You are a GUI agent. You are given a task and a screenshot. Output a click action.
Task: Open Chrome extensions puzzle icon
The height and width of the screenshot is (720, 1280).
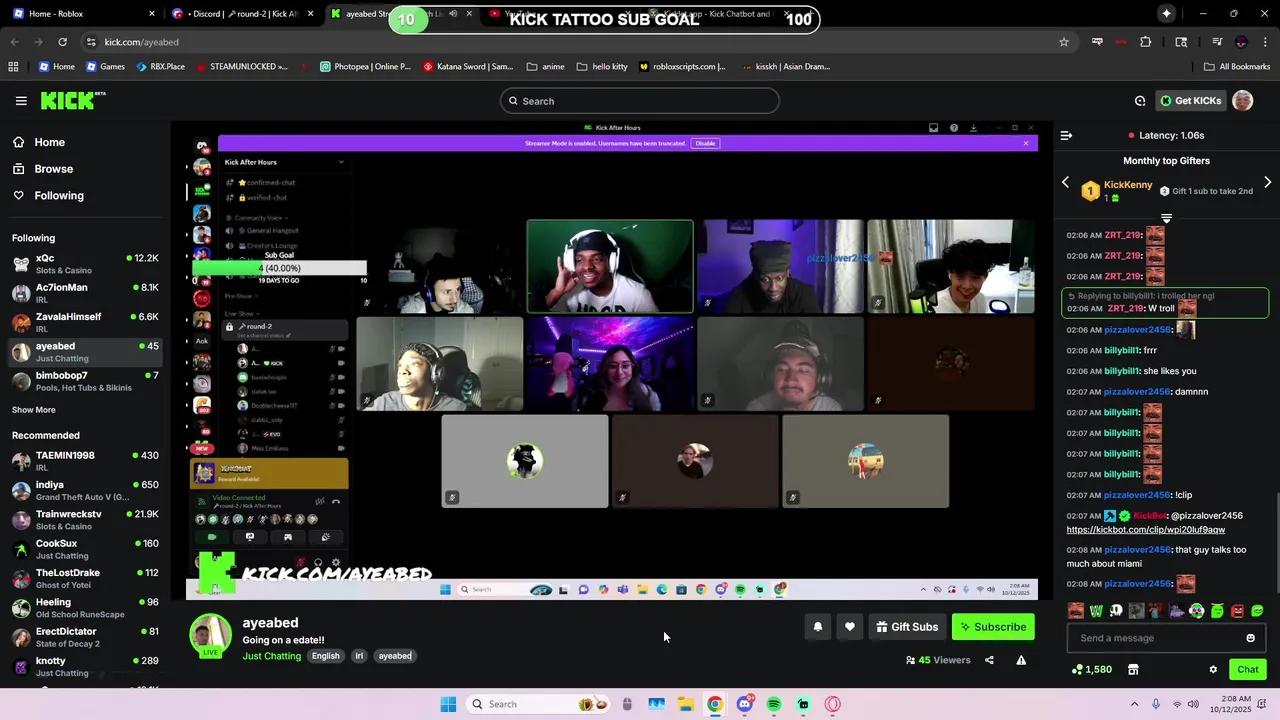tap(1146, 42)
